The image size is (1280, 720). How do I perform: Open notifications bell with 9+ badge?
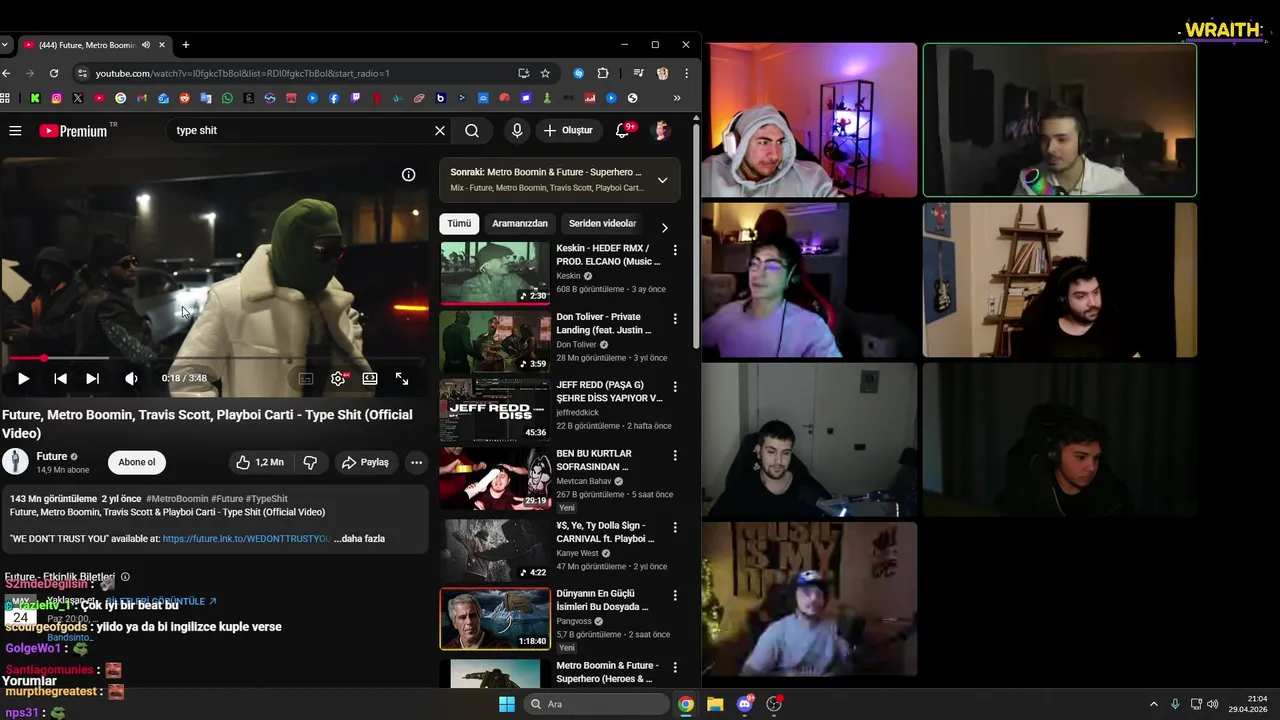[623, 130]
